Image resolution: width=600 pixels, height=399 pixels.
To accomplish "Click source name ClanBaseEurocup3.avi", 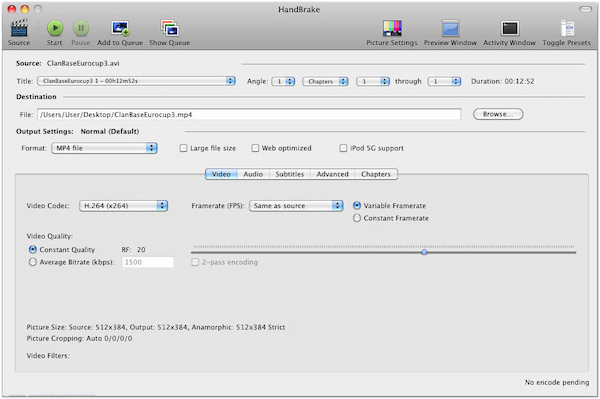I will pos(83,63).
